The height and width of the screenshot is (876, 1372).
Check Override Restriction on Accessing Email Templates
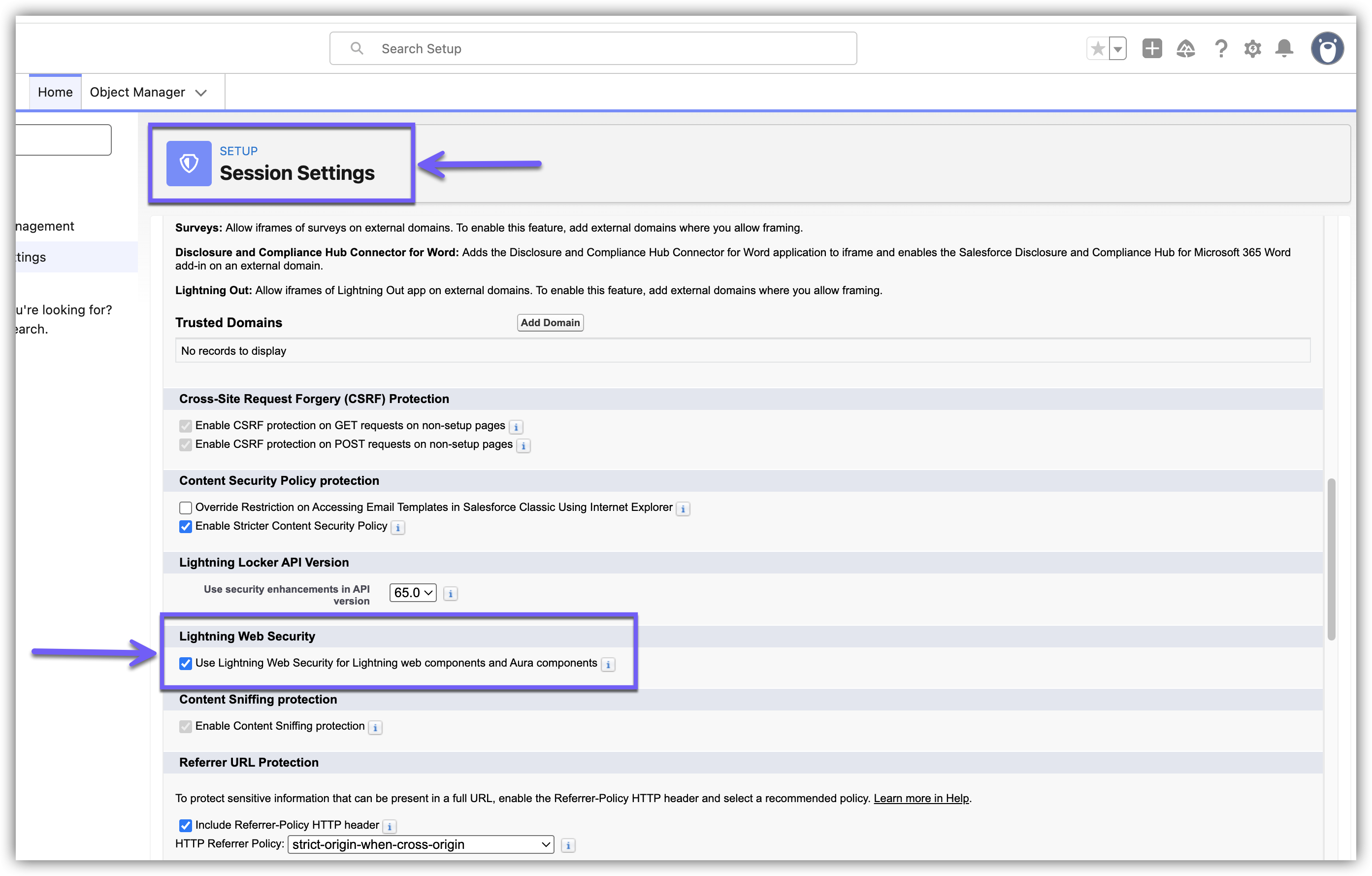185,508
